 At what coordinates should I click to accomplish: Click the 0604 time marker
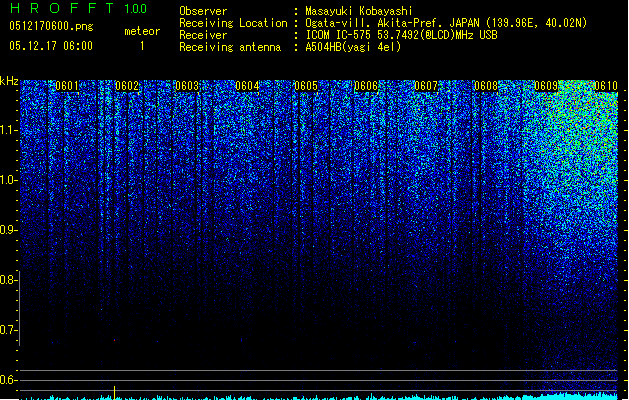tap(247, 86)
